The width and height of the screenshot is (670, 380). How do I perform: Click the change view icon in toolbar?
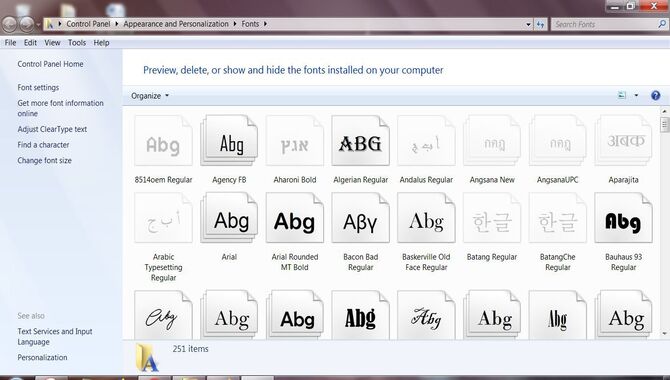click(x=622, y=95)
